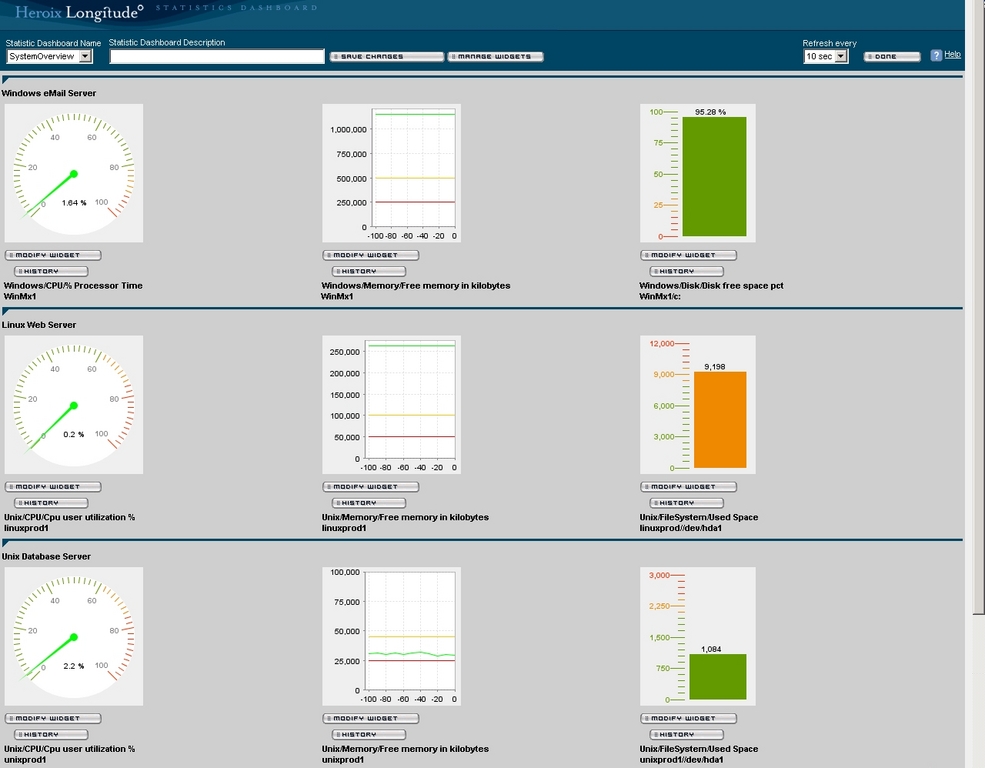Click triangle marker above Windows eMail Server heading
Screen dimensions: 985x768
pos(6,81)
